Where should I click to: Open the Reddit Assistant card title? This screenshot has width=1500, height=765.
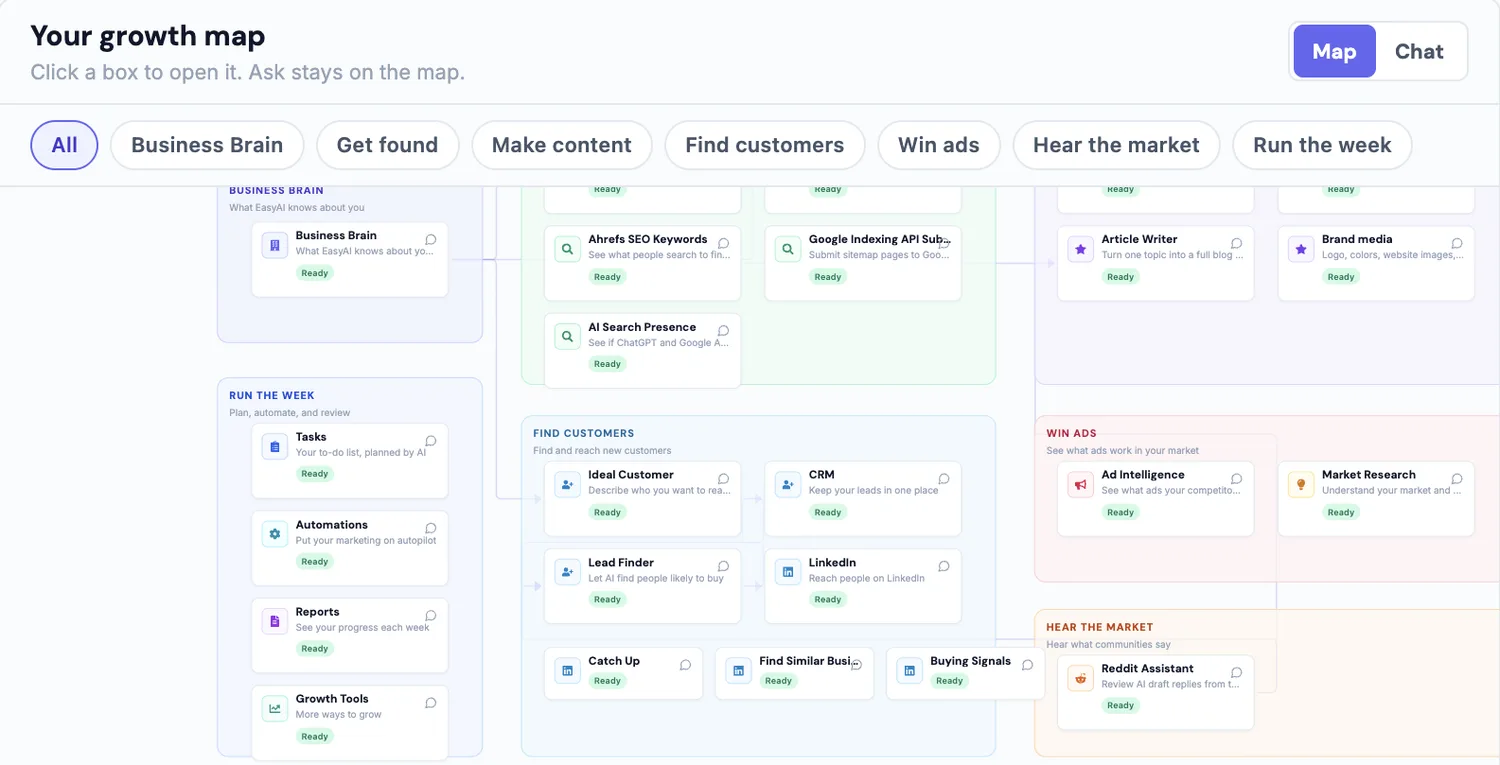click(1148, 669)
